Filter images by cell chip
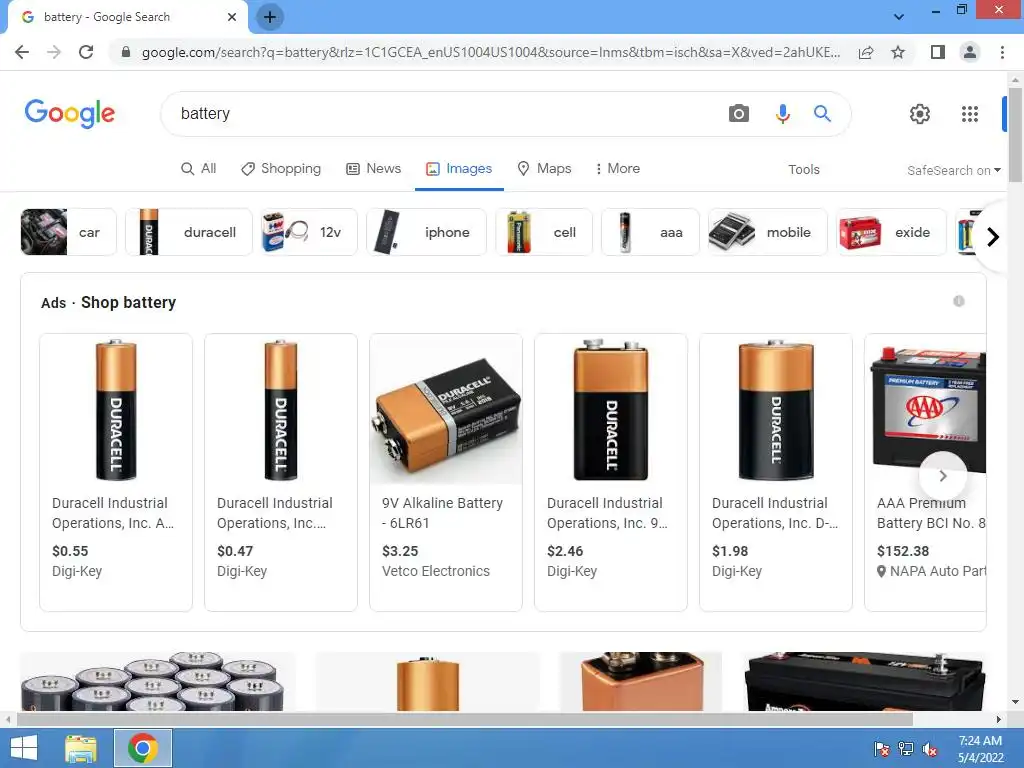The width and height of the screenshot is (1024, 768). [544, 232]
